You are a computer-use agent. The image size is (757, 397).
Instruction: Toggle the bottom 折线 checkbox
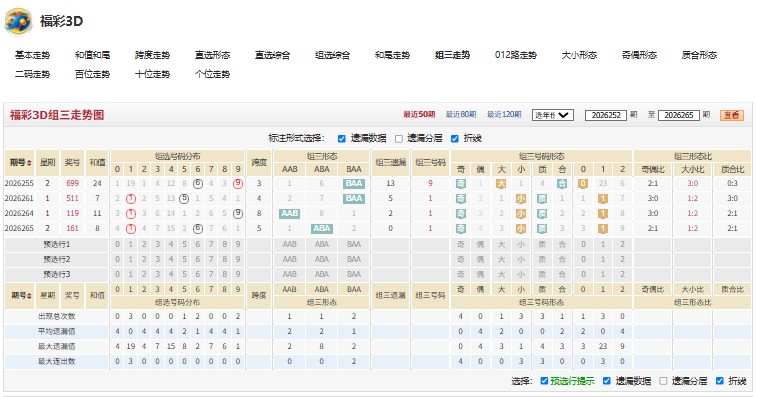click(x=719, y=381)
